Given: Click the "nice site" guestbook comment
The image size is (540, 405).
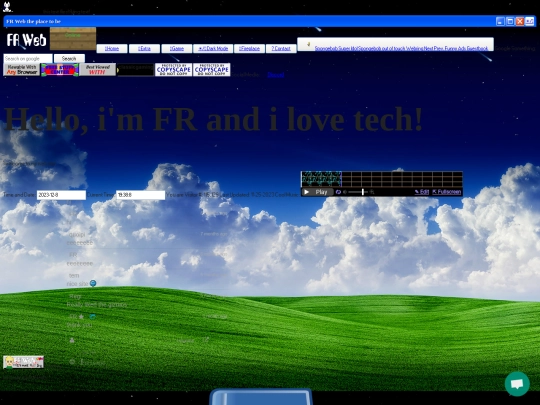Looking at the screenshot, I should (x=78, y=284).
